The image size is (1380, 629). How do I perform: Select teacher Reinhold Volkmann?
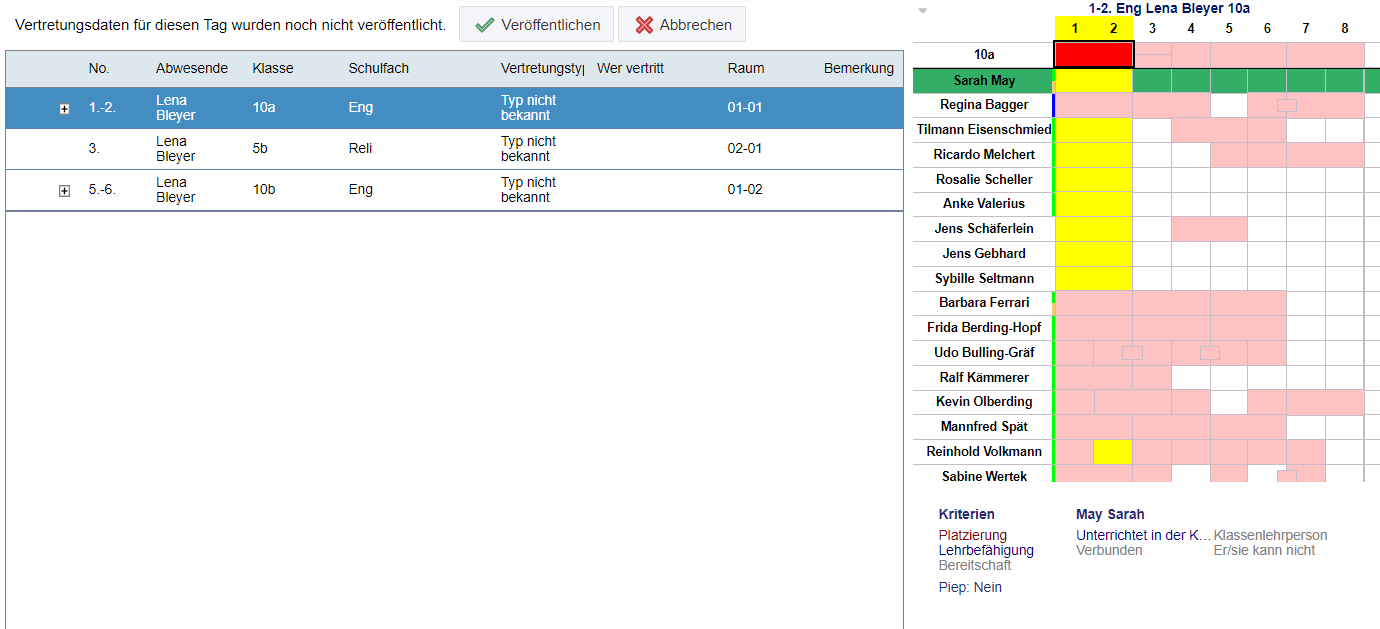coord(984,451)
